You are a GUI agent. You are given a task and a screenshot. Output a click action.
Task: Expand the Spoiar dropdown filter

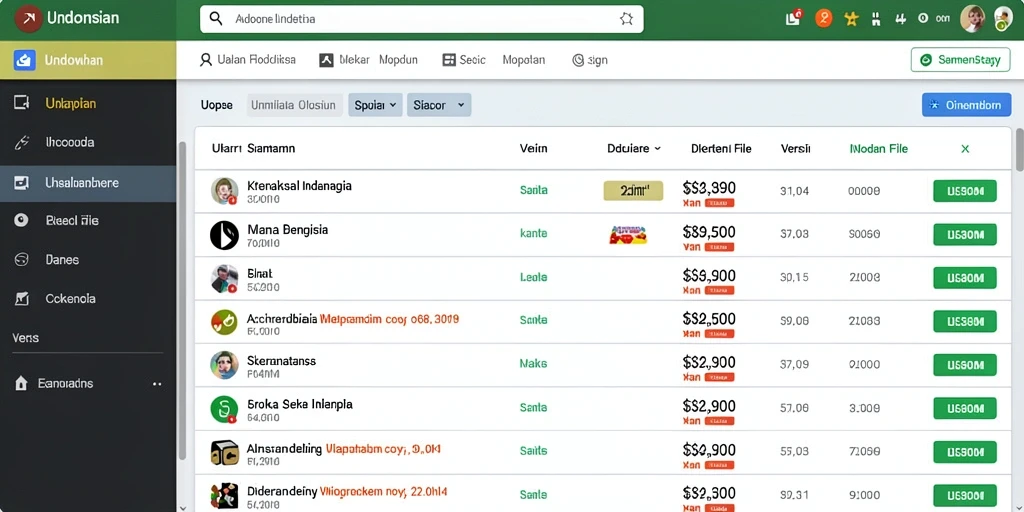pos(375,104)
